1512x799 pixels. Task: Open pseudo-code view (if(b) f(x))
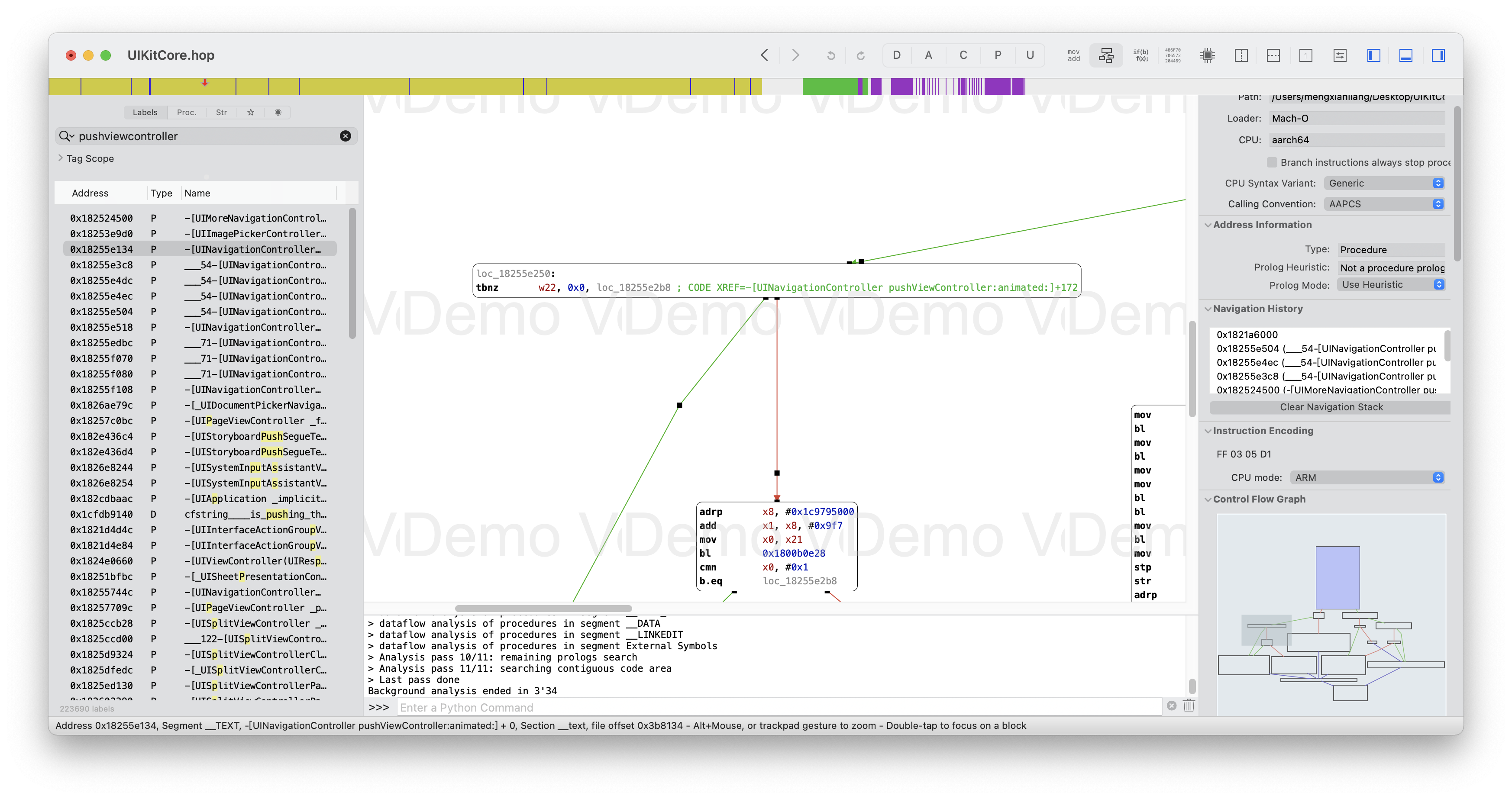click(x=1140, y=55)
